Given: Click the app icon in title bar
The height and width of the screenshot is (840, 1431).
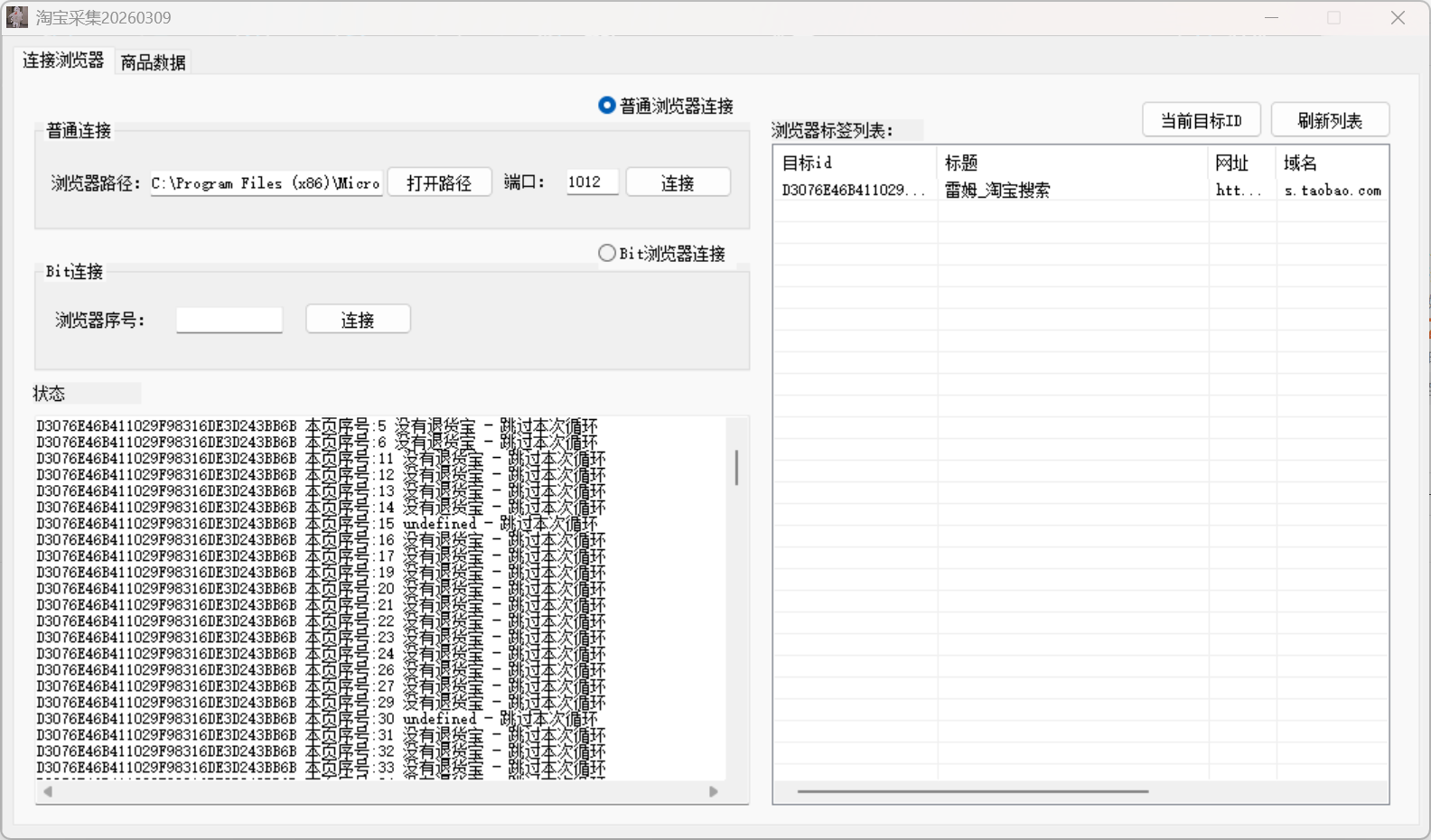Looking at the screenshot, I should 17,17.
